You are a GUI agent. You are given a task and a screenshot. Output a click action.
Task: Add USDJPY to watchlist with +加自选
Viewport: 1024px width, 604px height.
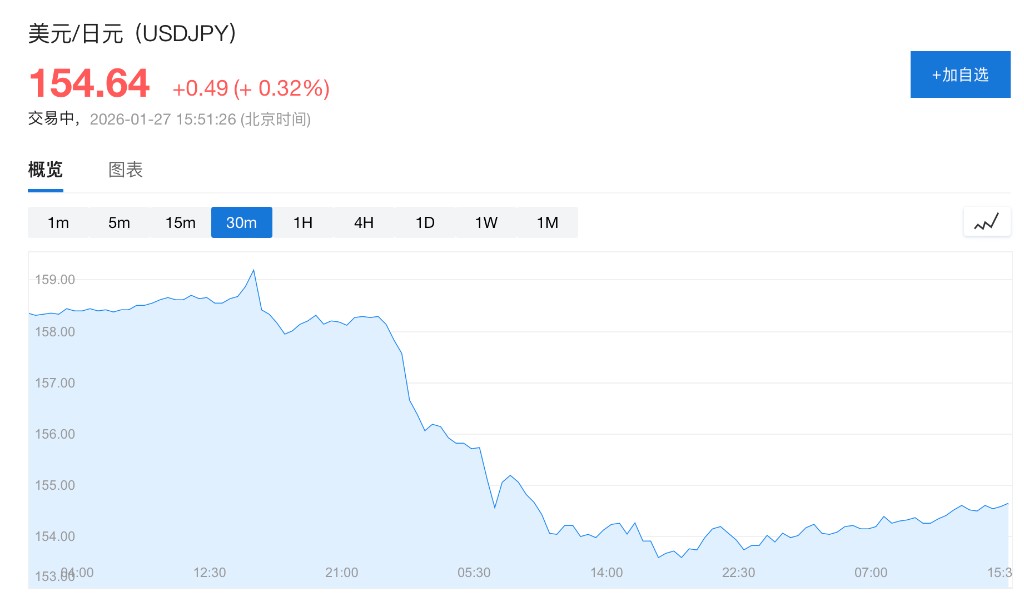coord(960,74)
